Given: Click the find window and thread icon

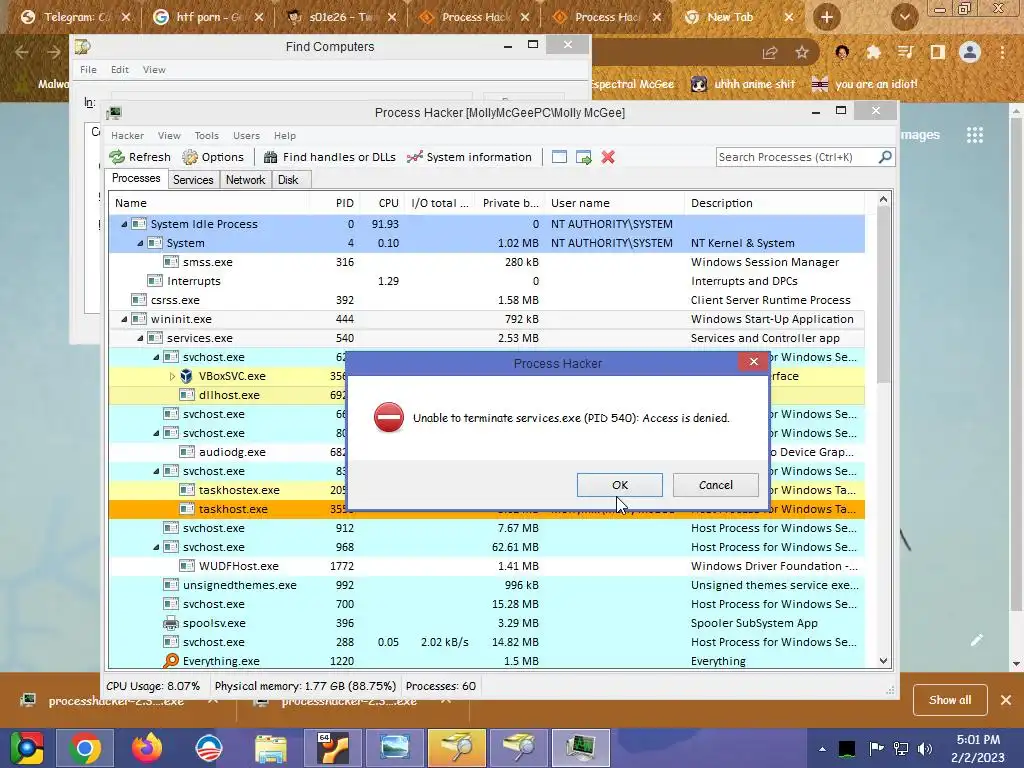Looking at the screenshot, I should [x=584, y=157].
